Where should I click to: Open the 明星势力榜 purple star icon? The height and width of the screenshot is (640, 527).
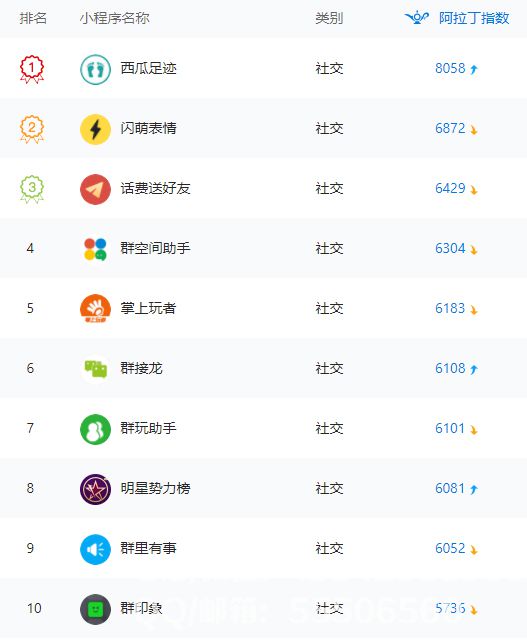(x=95, y=489)
